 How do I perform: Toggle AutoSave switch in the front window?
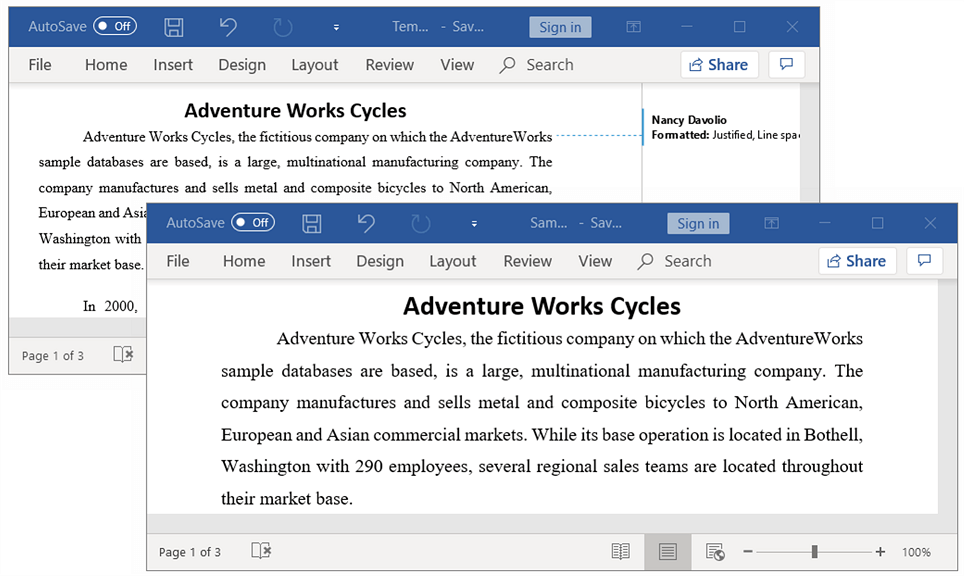click(252, 223)
